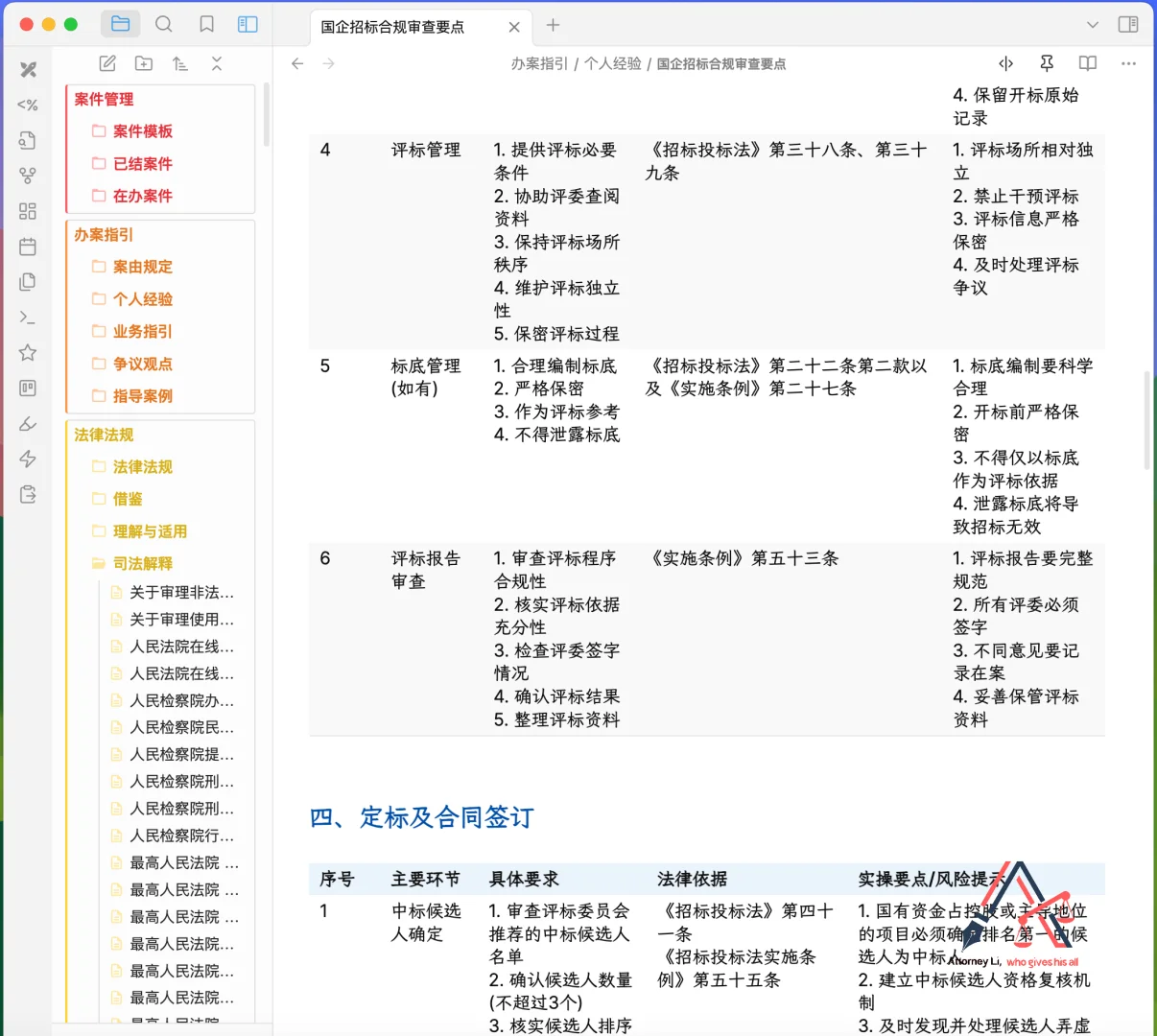Screen dimensions: 1157x1036
Task: Create a new document in the sidebar
Action: pyautogui.click(x=107, y=63)
